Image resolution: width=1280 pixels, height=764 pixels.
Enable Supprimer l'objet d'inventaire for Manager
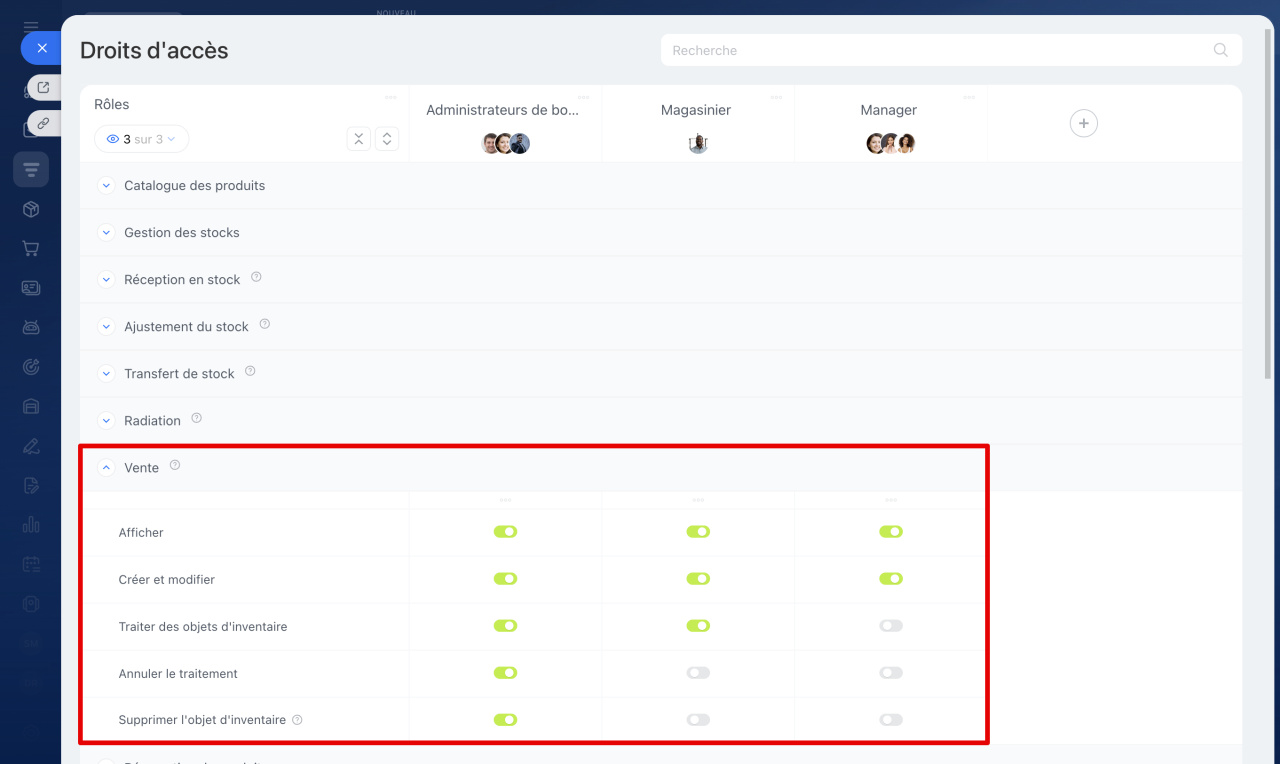pyautogui.click(x=891, y=719)
